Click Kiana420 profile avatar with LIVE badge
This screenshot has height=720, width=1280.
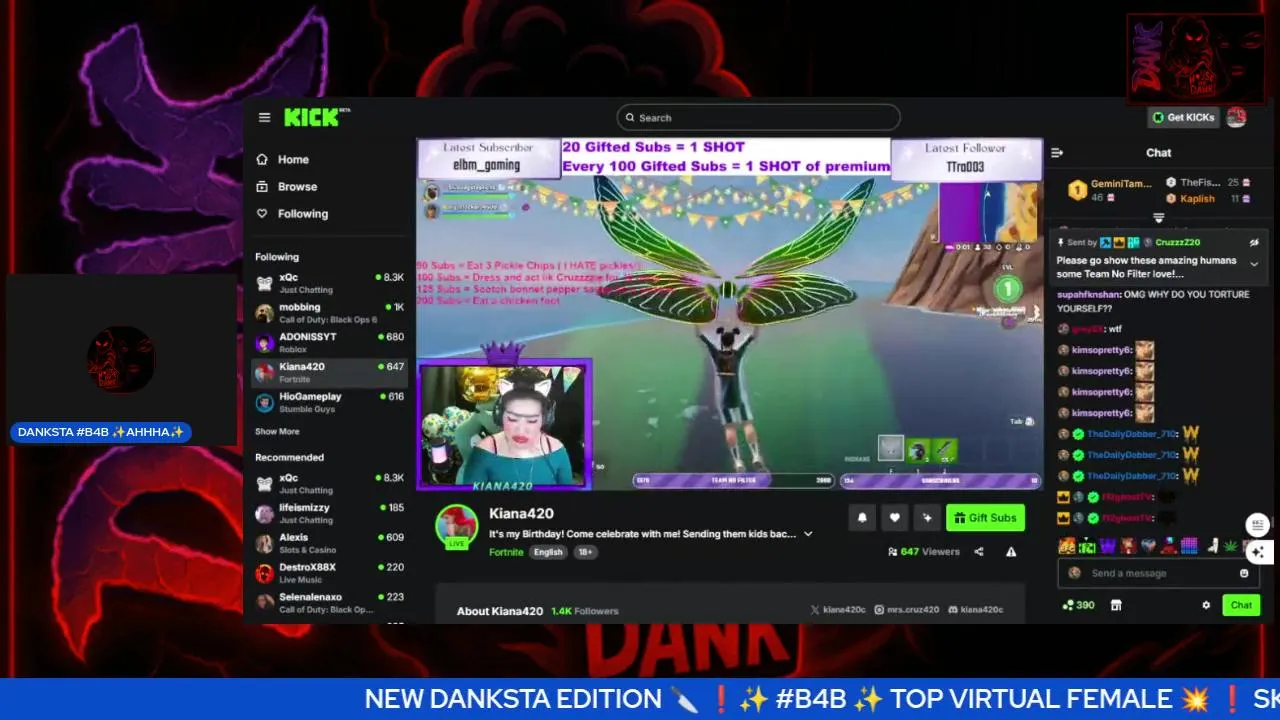(x=456, y=526)
